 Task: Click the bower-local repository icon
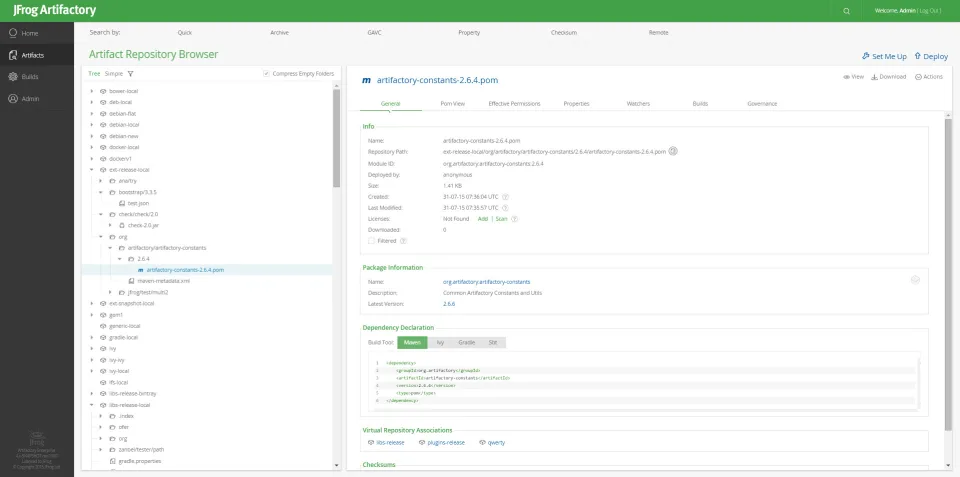coord(103,91)
